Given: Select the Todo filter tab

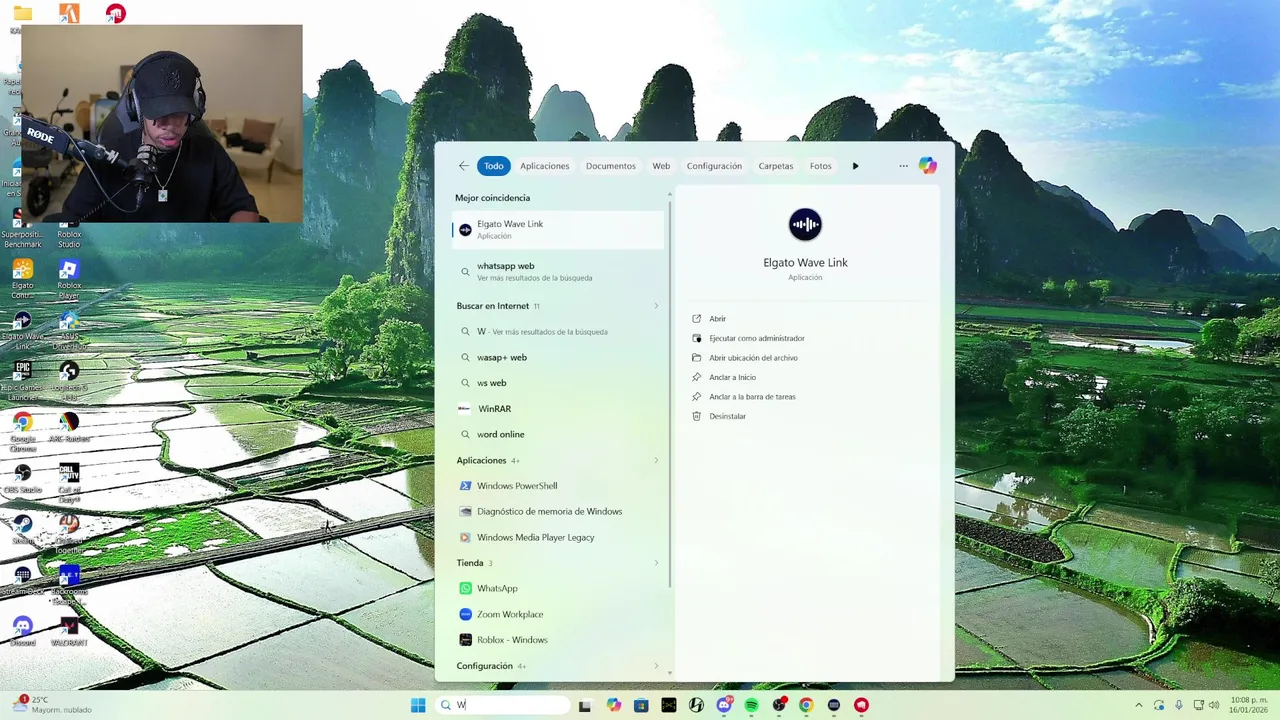Looking at the screenshot, I should coord(494,166).
